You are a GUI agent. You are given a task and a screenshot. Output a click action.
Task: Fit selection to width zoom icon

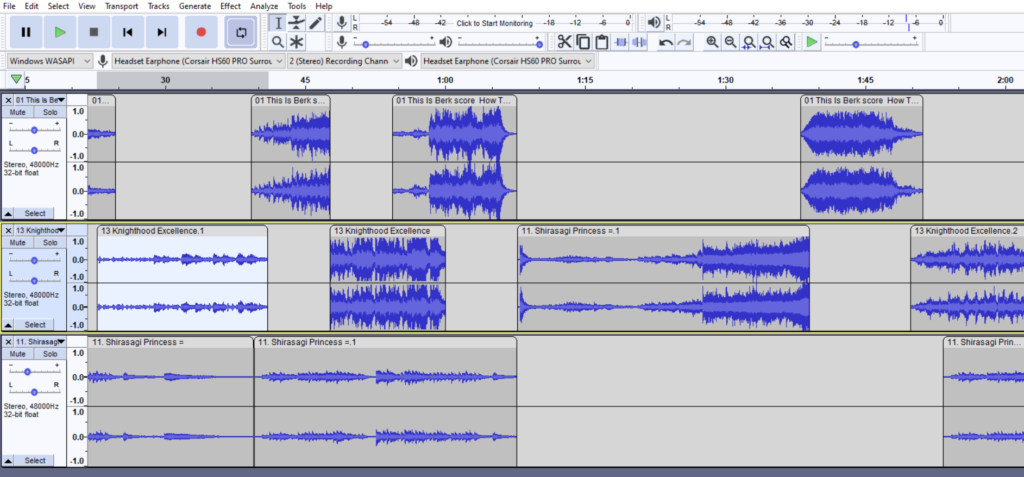(749, 42)
